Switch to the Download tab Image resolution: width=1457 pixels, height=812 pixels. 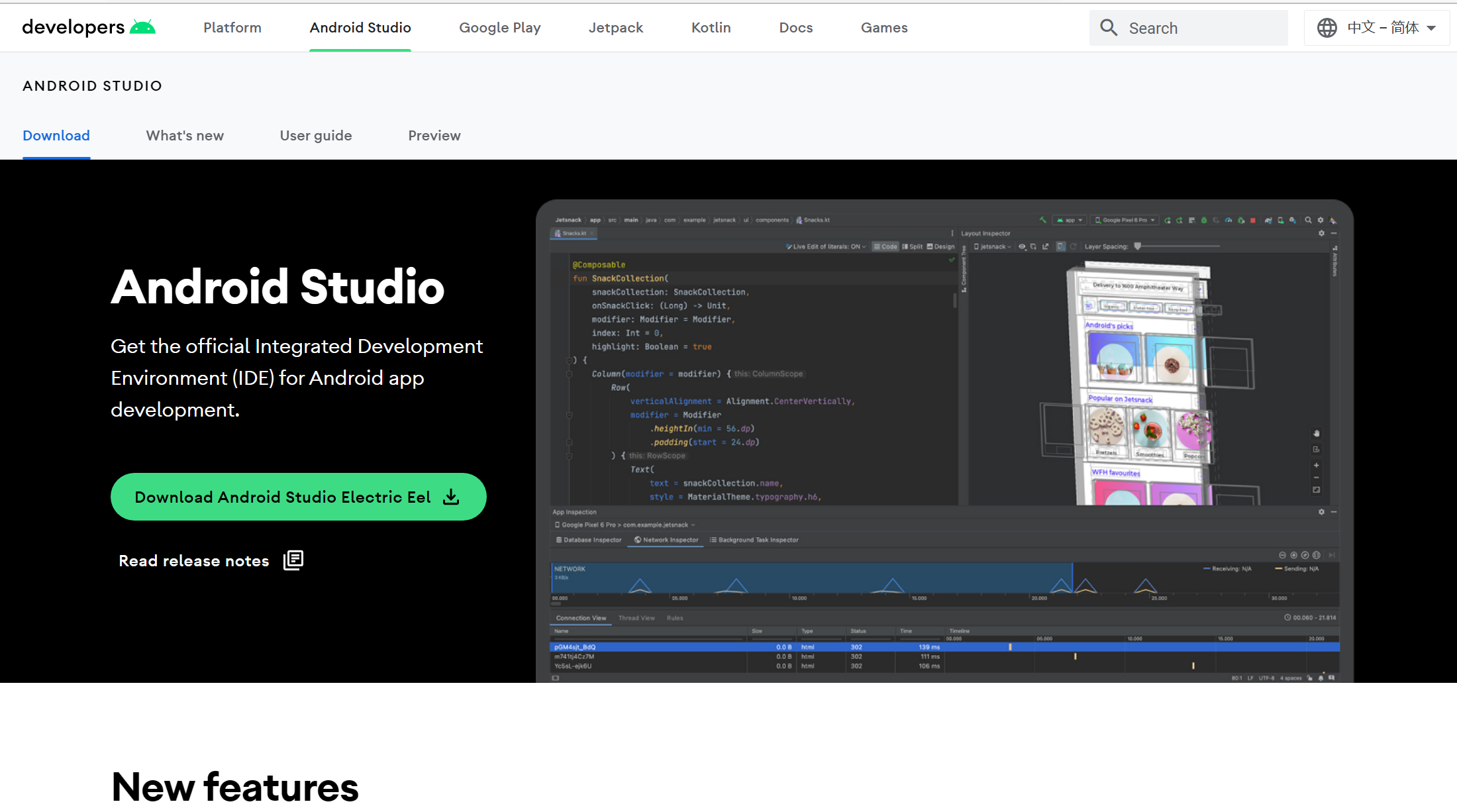pyautogui.click(x=56, y=136)
